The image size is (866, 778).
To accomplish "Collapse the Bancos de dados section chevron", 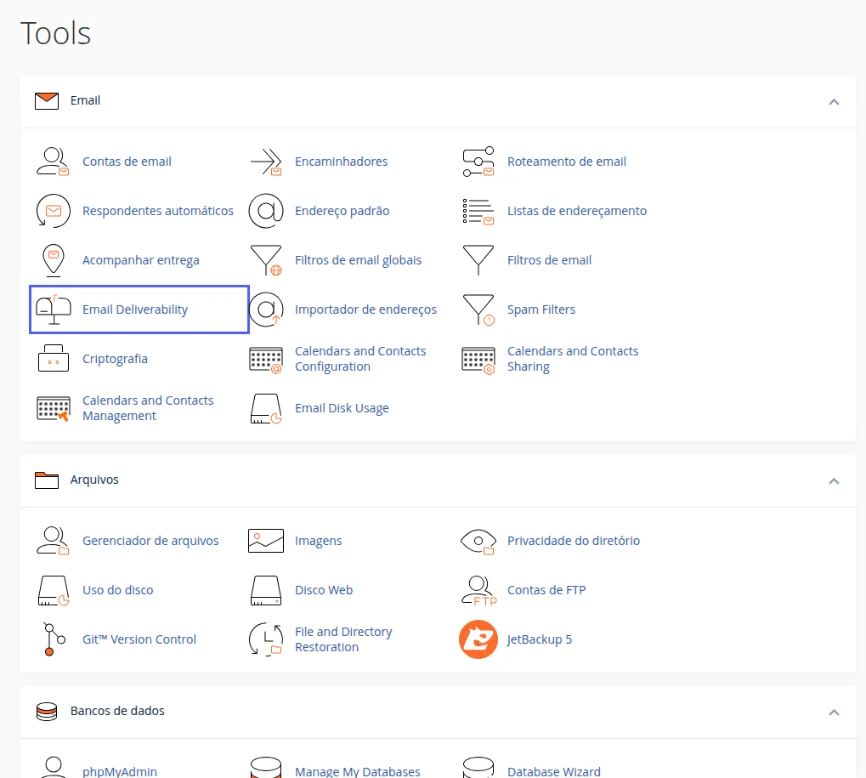I will pyautogui.click(x=834, y=712).
